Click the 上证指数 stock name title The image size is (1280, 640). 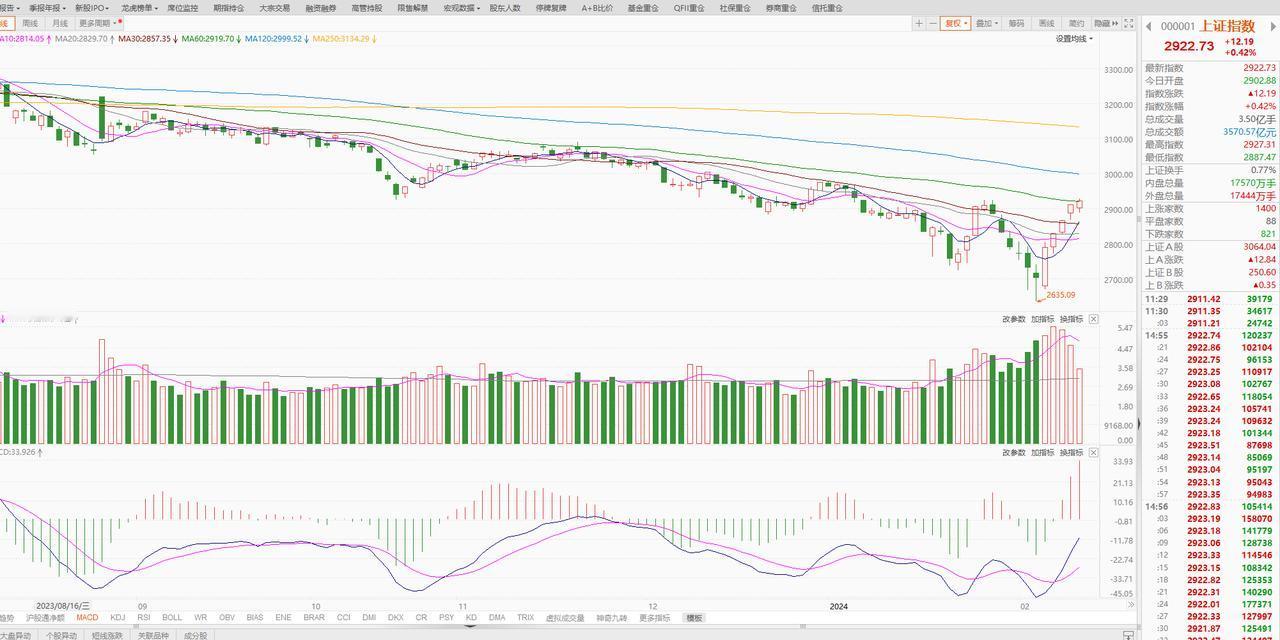1227,26
